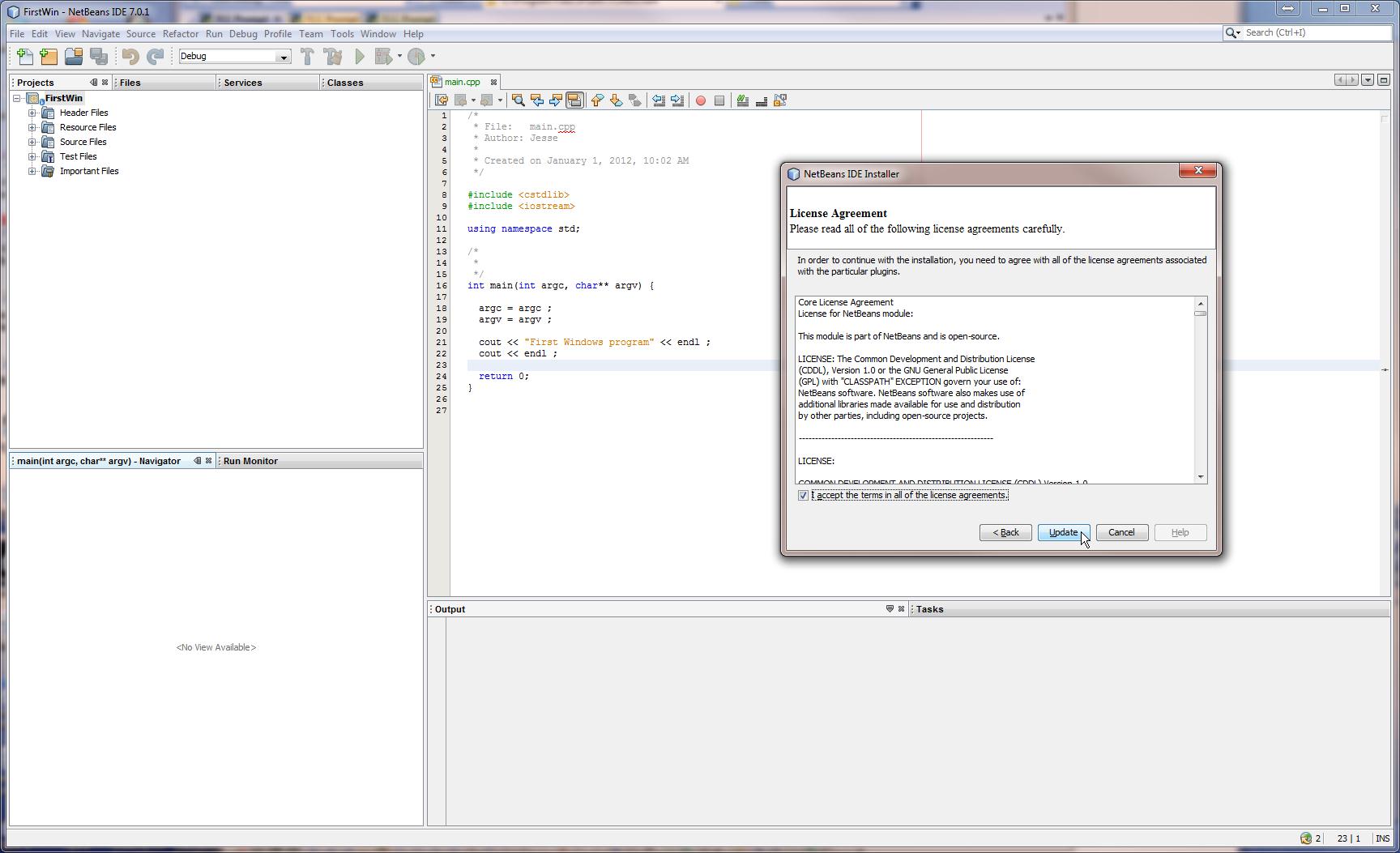
Task: Open the Window menu
Action: point(378,34)
